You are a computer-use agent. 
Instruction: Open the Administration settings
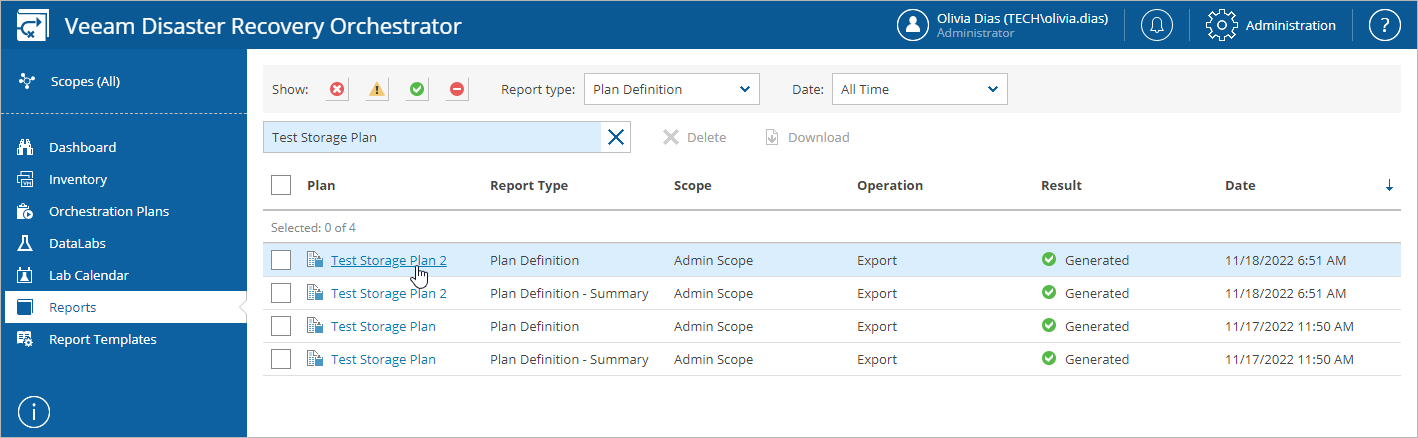coord(1272,26)
